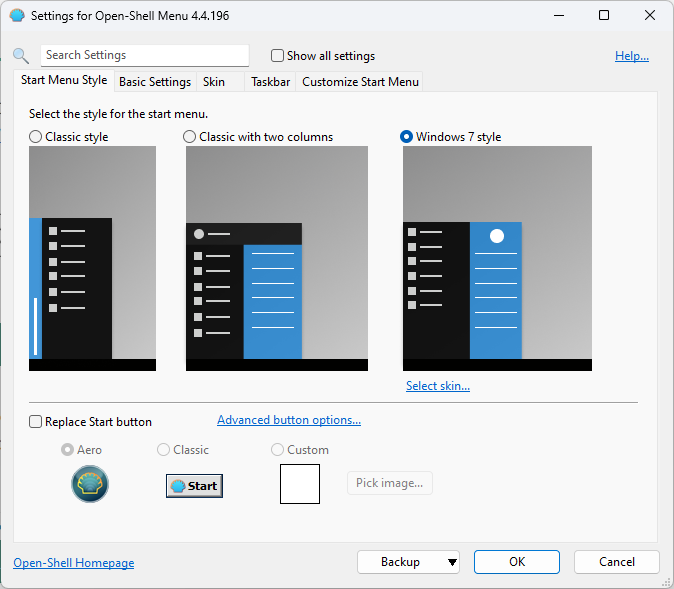Click the 'Select the style for the start menu.' text
674x589 pixels.
pyautogui.click(x=118, y=114)
